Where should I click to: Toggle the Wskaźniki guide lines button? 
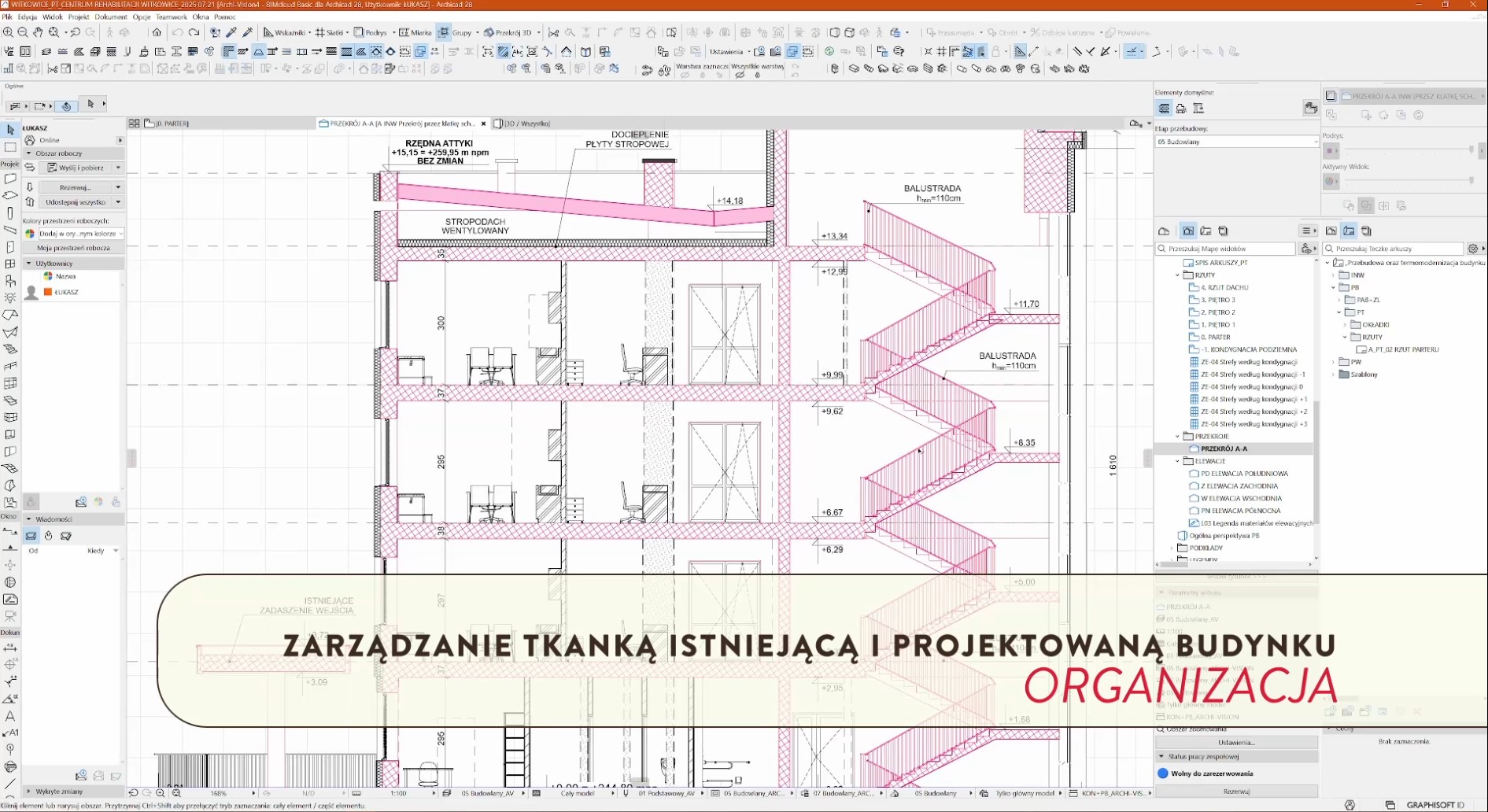point(284,32)
